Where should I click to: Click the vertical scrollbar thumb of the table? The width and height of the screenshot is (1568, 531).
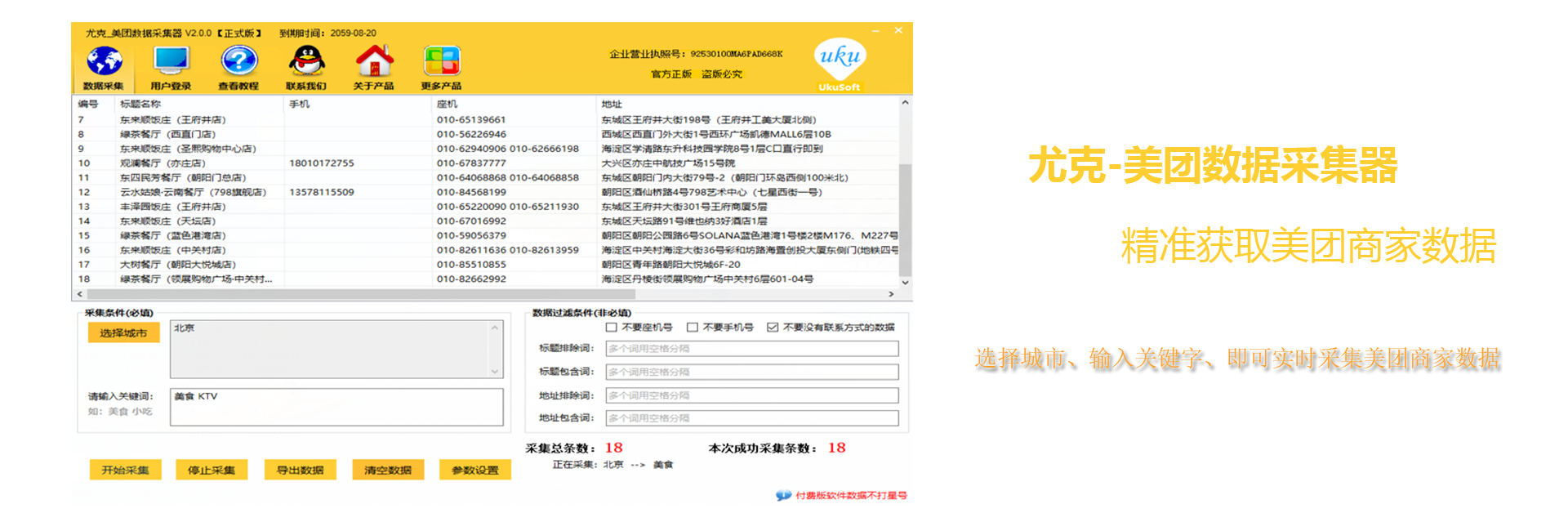905,220
